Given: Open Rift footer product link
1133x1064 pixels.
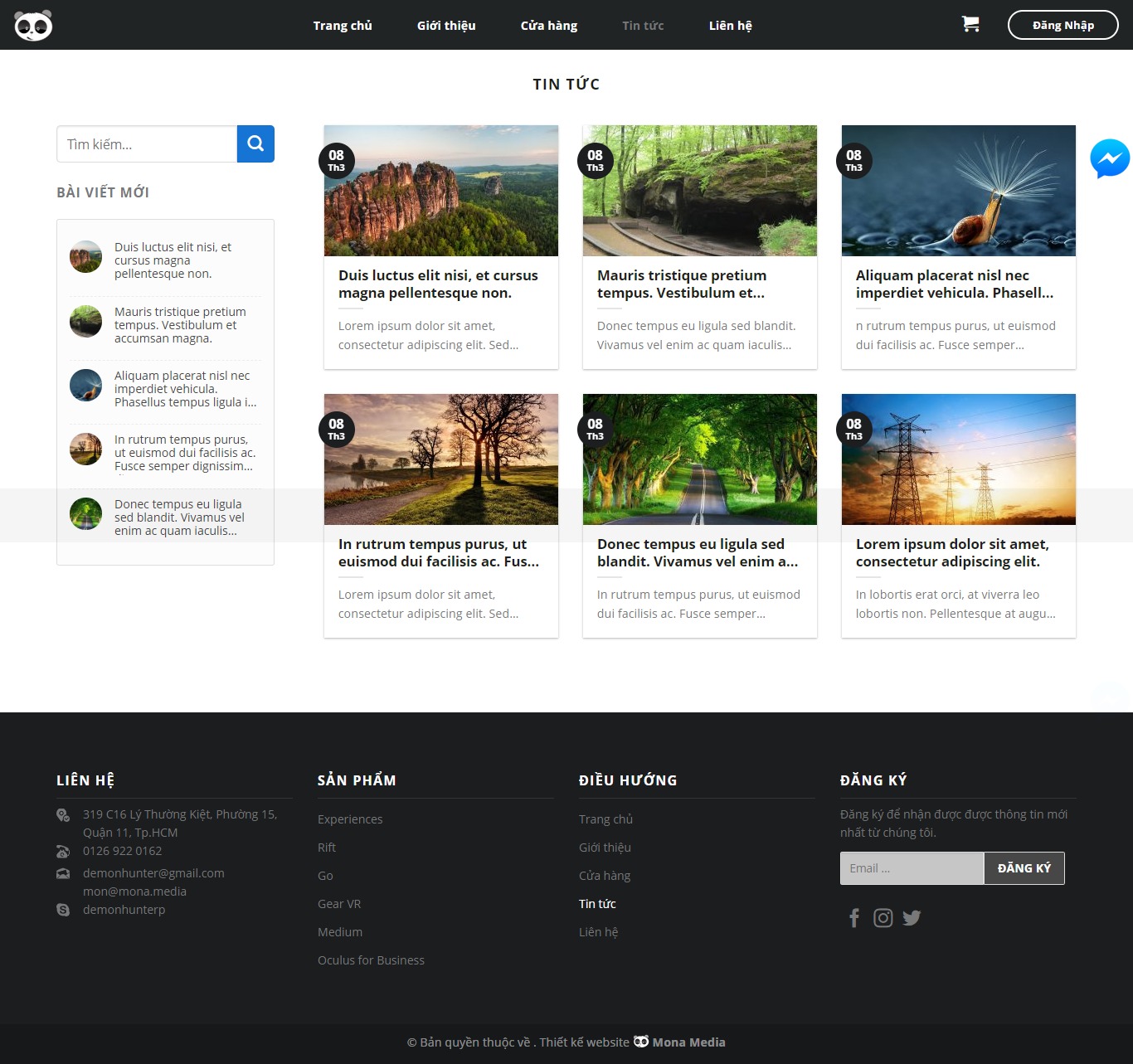Looking at the screenshot, I should [x=327, y=848].
